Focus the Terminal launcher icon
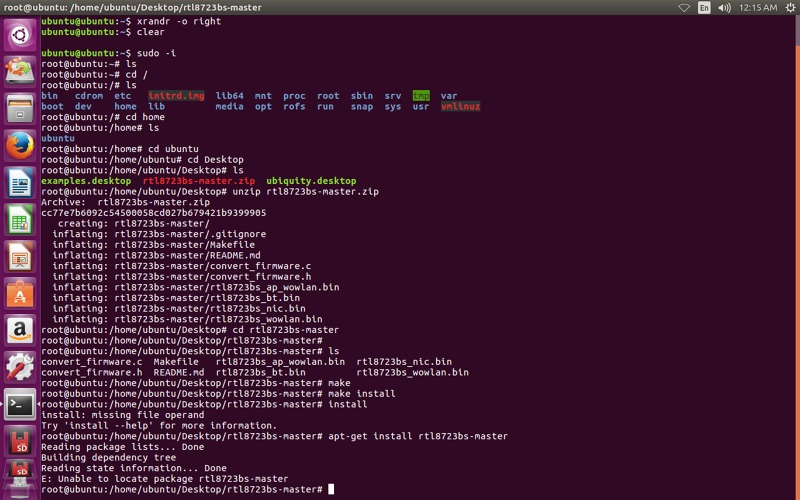The image size is (800, 500). tap(20, 405)
